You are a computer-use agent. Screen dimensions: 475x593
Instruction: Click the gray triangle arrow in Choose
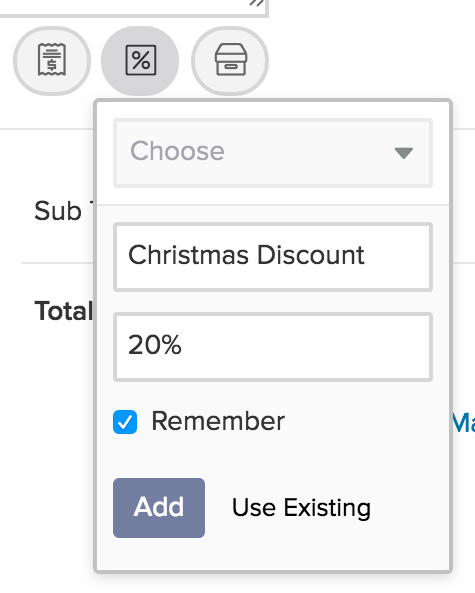[x=404, y=153]
